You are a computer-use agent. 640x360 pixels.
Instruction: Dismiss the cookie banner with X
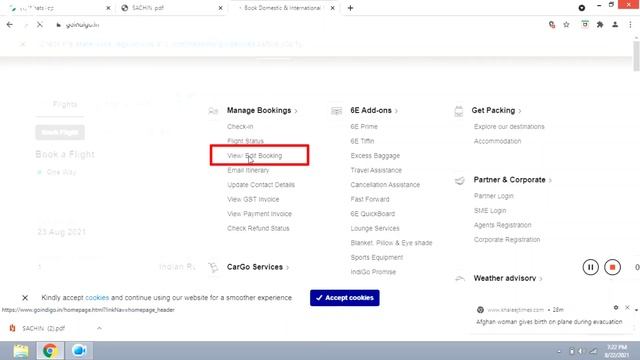25,298
